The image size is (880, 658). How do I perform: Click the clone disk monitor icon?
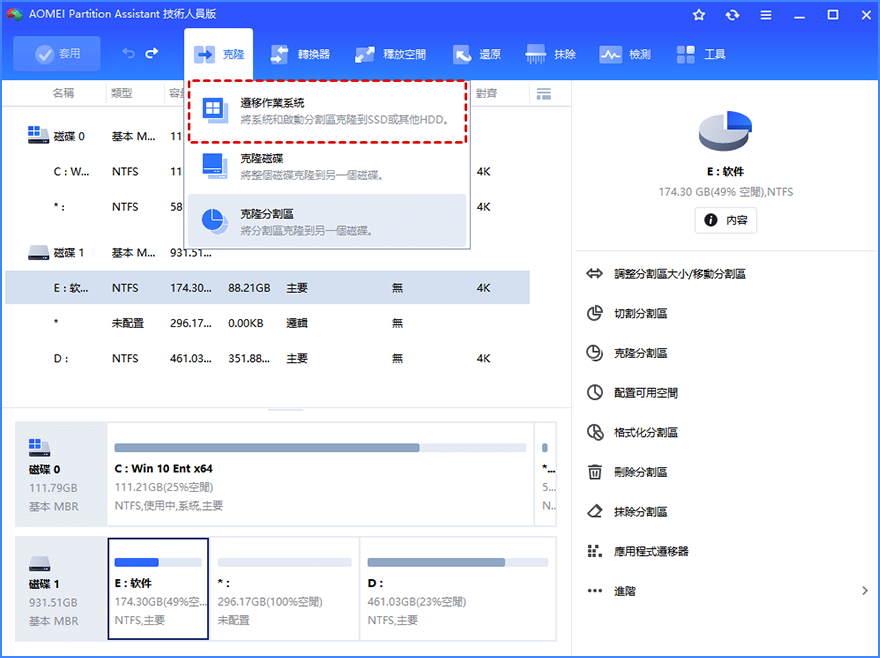(215, 166)
